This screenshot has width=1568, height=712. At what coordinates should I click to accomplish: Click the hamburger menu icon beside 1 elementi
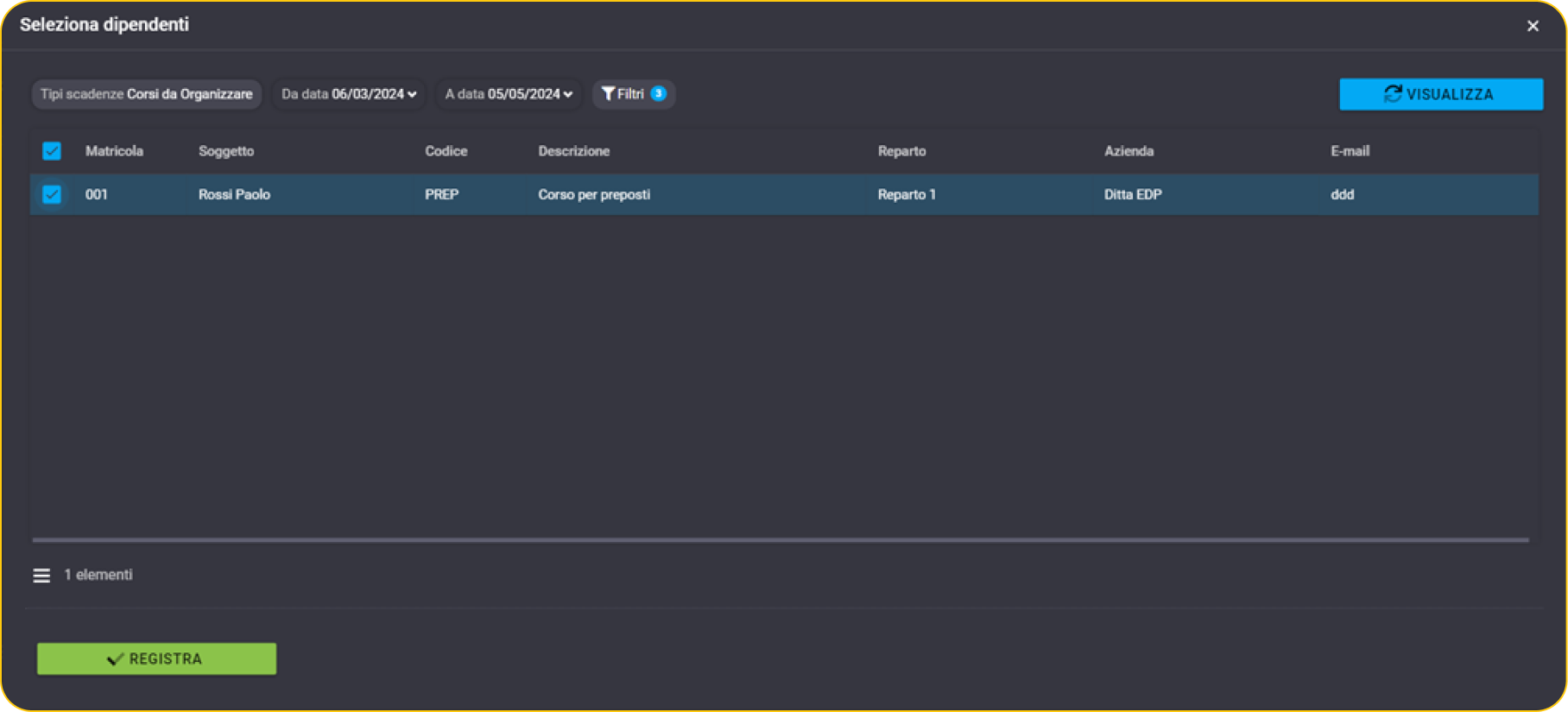(41, 576)
